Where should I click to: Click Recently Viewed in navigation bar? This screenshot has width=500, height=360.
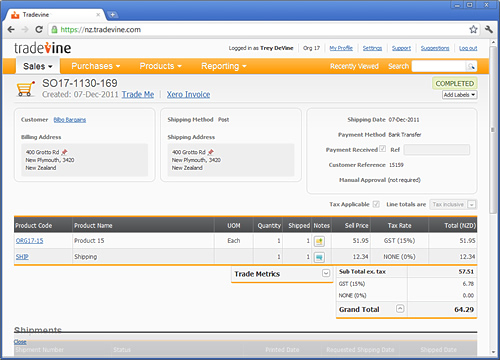[354, 66]
